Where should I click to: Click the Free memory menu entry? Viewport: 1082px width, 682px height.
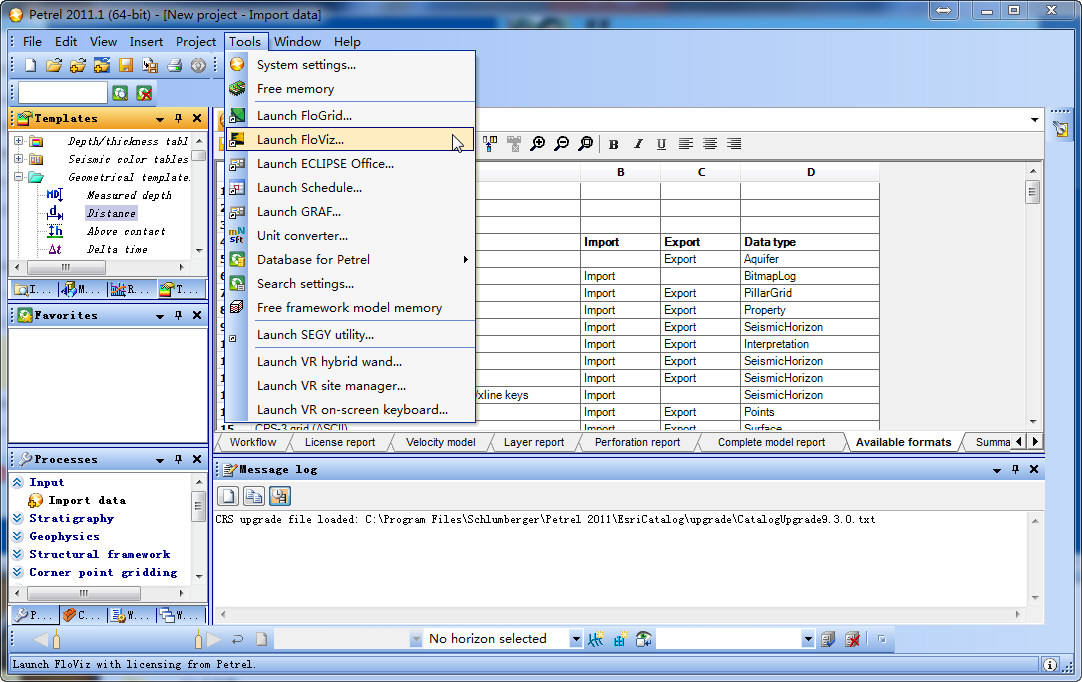click(351, 89)
